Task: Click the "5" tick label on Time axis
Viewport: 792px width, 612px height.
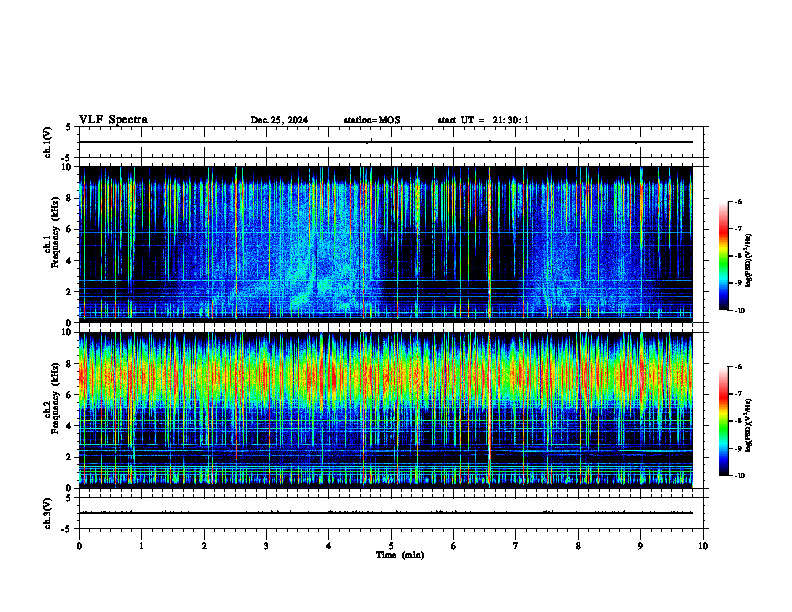Action: 391,546
